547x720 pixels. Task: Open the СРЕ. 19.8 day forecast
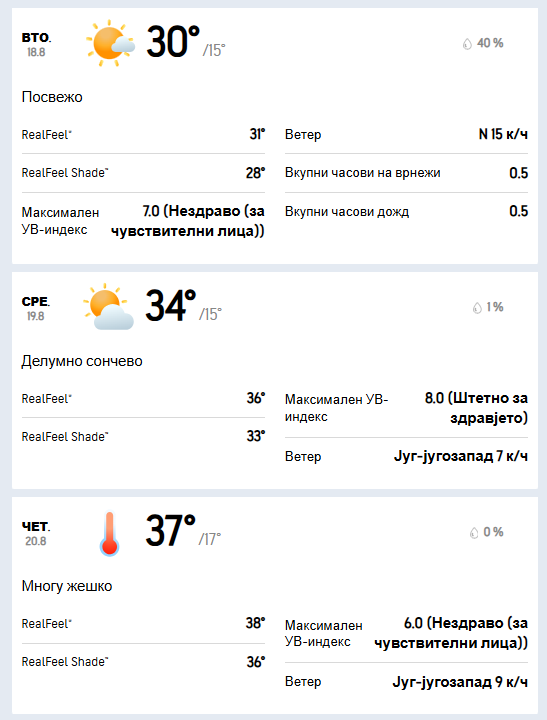(x=36, y=308)
